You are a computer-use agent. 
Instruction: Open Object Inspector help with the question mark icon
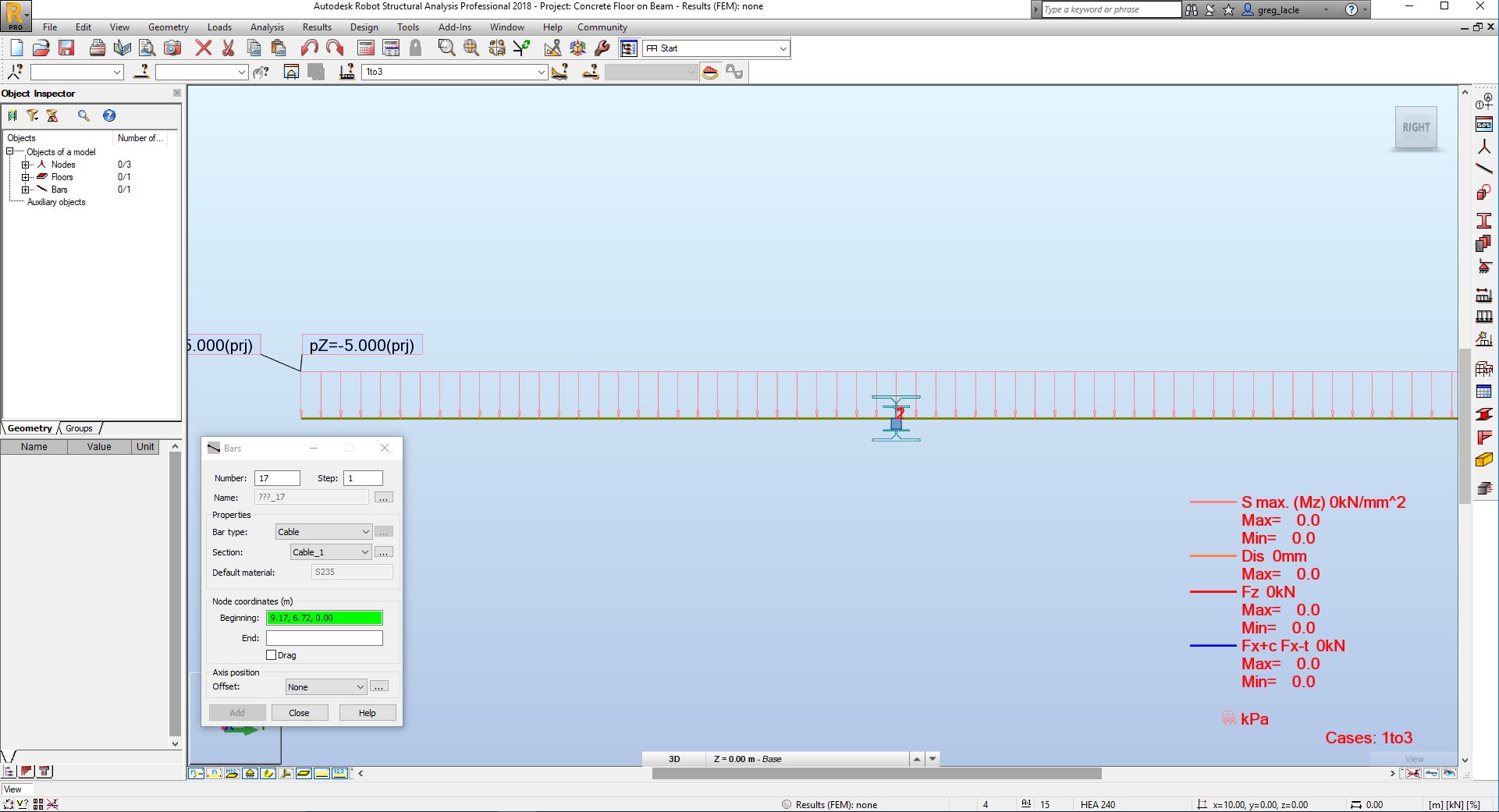coord(108,115)
